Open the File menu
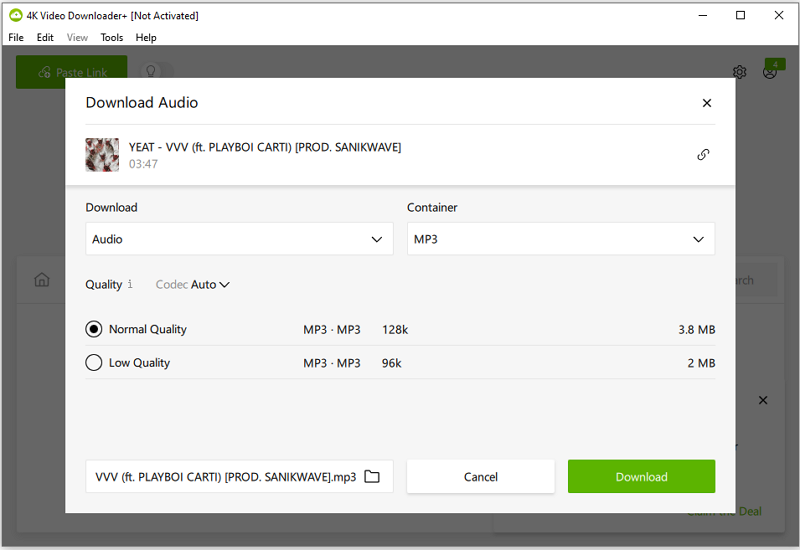 click(x=16, y=37)
